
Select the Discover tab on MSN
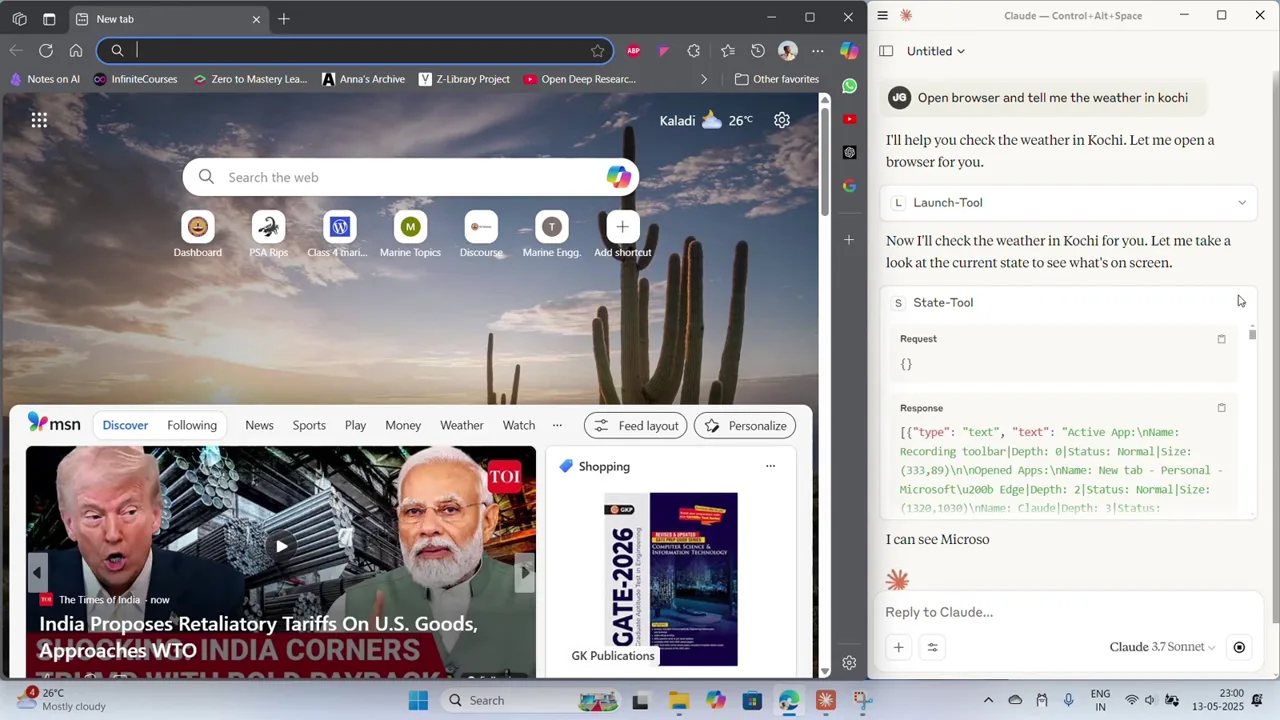coord(125,425)
